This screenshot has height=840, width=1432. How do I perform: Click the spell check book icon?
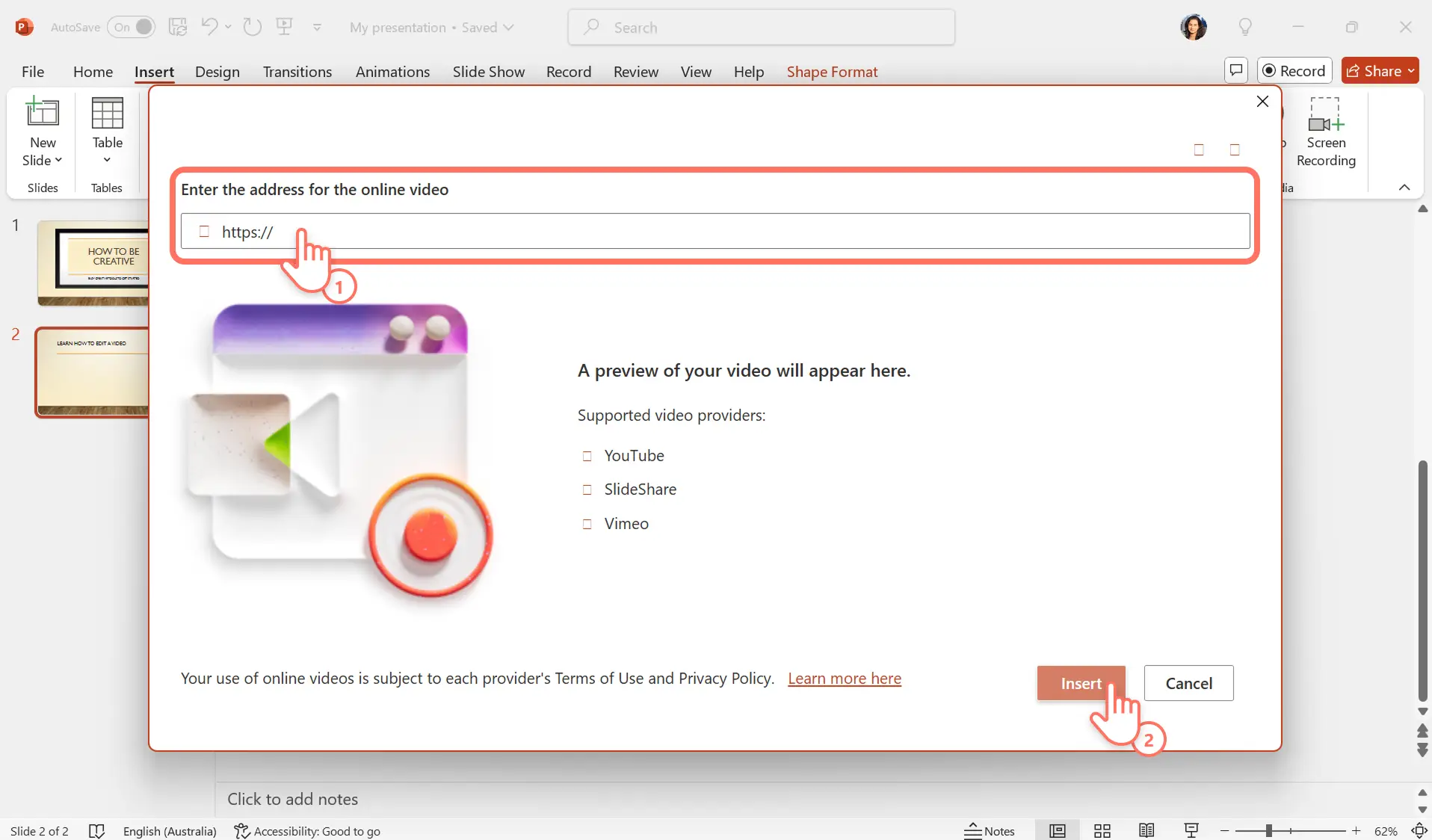coord(96,831)
